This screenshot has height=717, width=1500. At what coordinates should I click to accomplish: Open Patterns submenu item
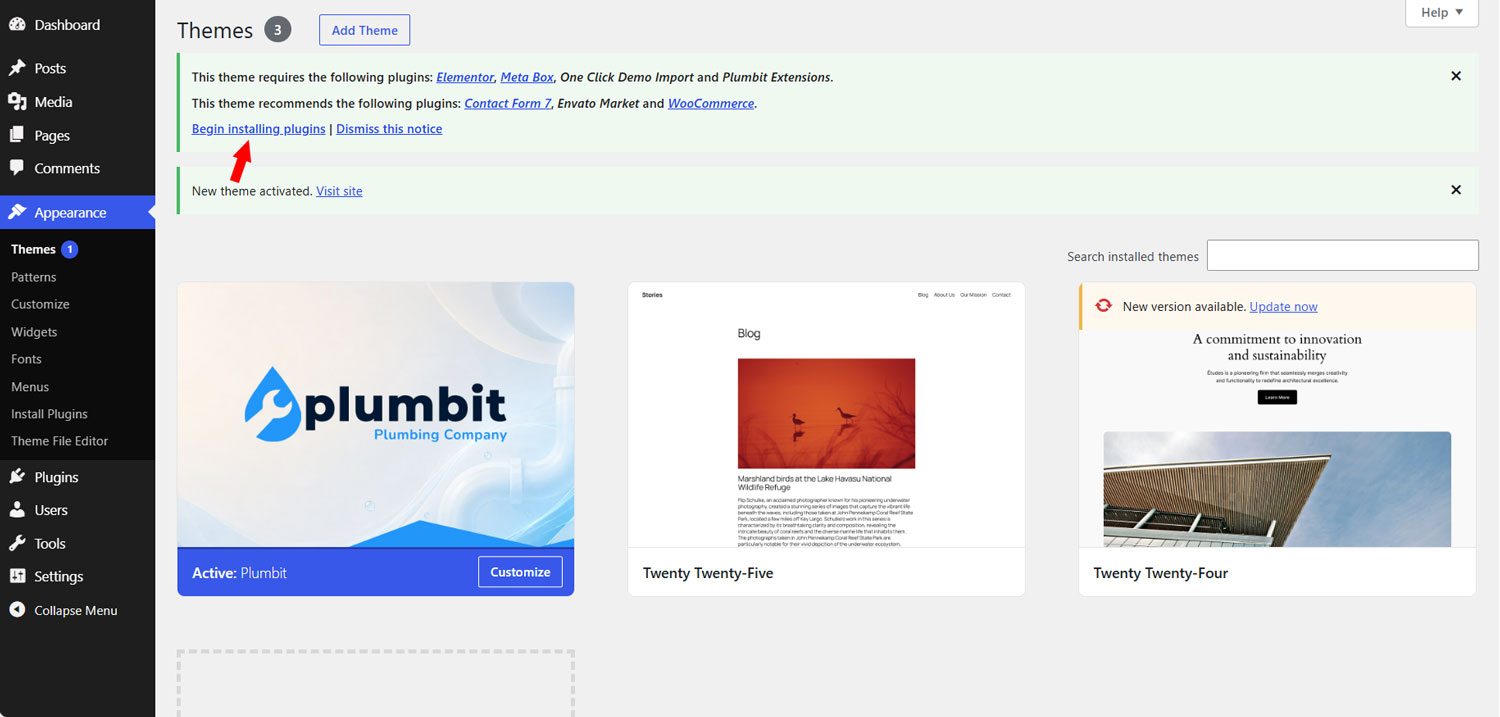34,277
